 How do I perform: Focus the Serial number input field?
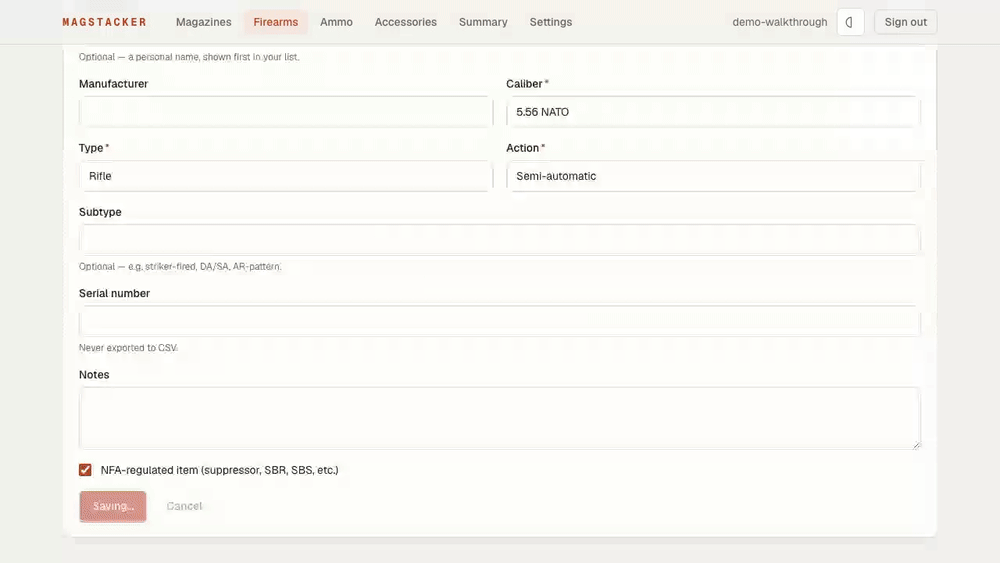[499, 321]
